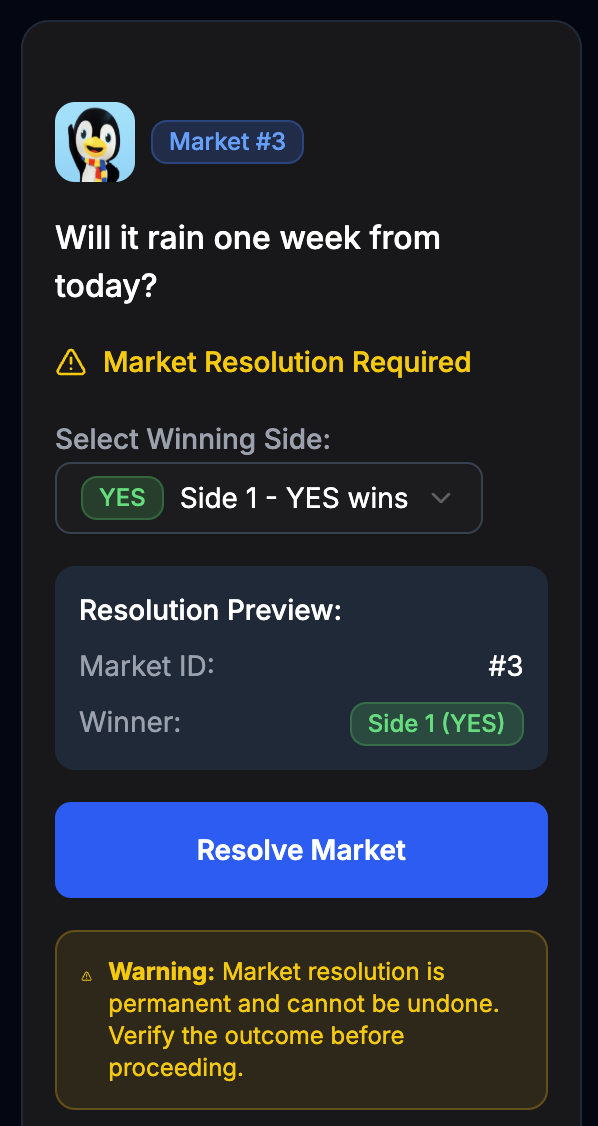Viewport: 598px width, 1126px height.
Task: Click the Market #3 badge
Action: [227, 141]
